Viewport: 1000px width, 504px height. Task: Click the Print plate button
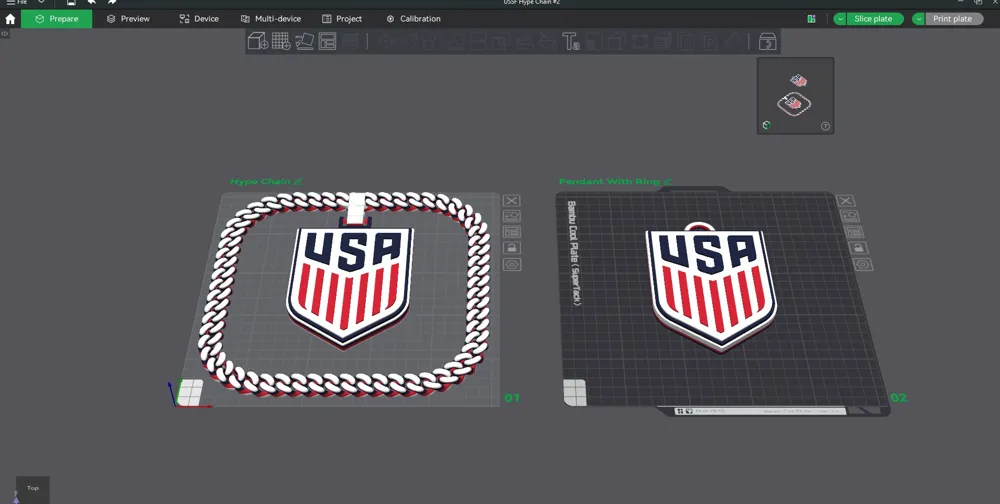pos(954,19)
